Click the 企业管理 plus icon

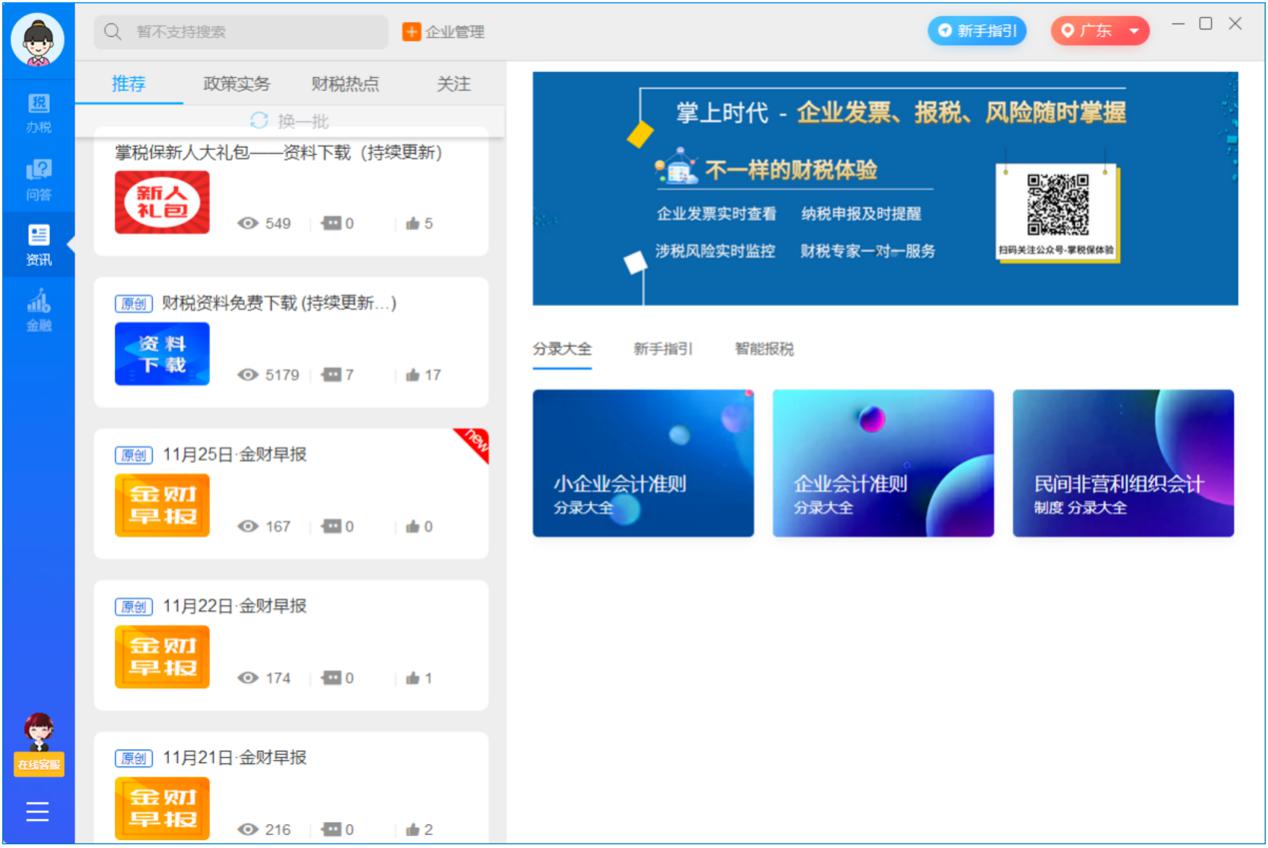pos(411,32)
